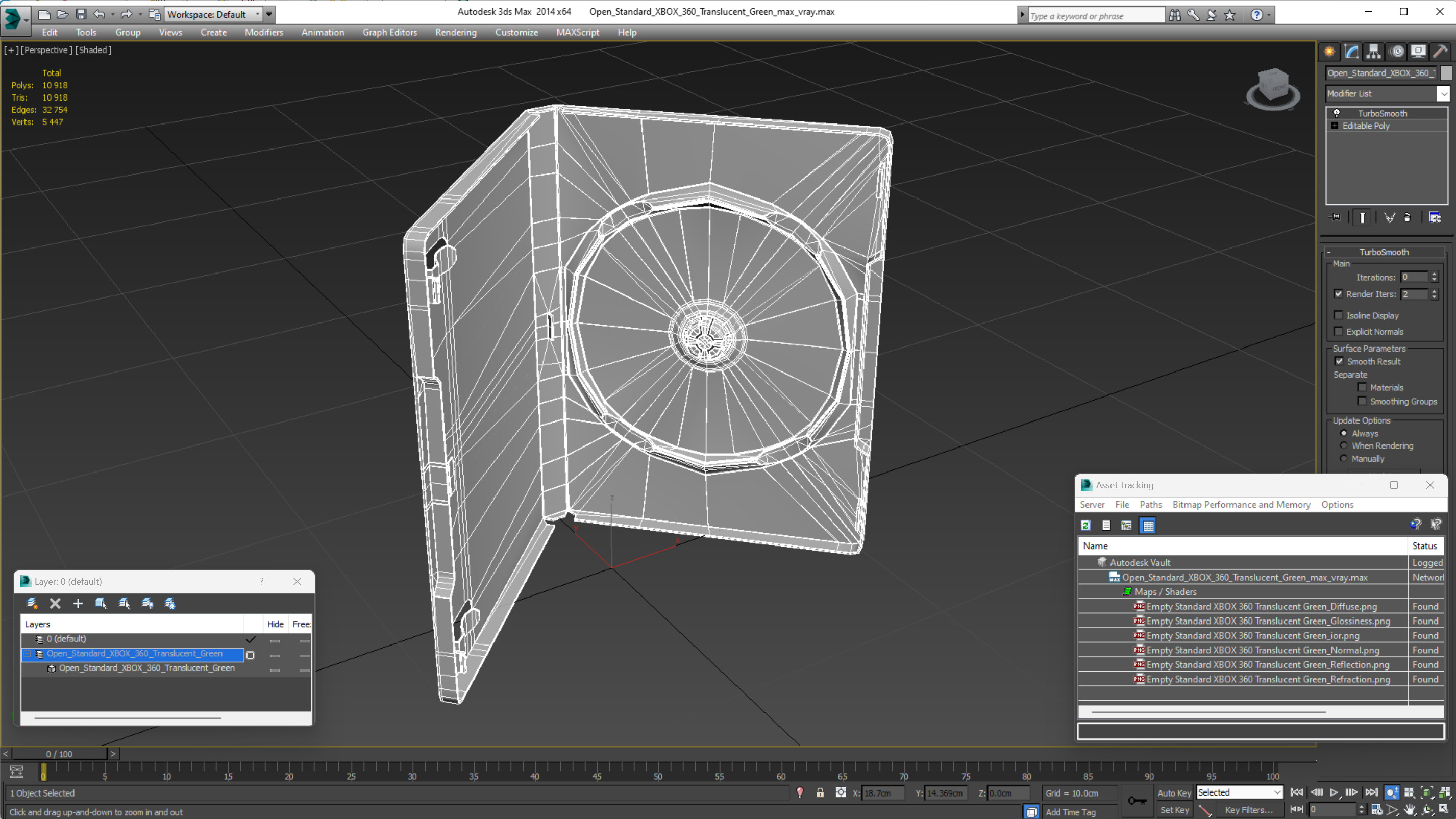This screenshot has width=1456, height=819.
Task: Click Create New Layer icon in Layer dialog
Action: [32, 603]
